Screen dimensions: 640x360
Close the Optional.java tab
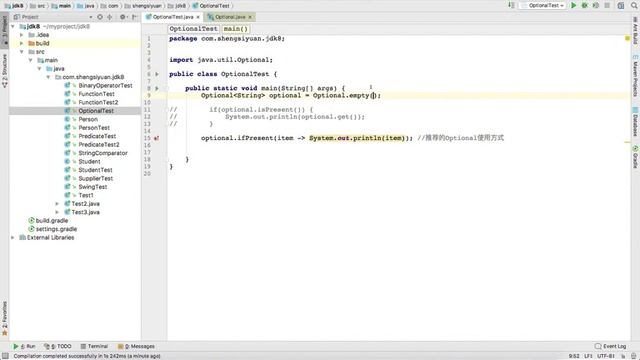[x=250, y=17]
